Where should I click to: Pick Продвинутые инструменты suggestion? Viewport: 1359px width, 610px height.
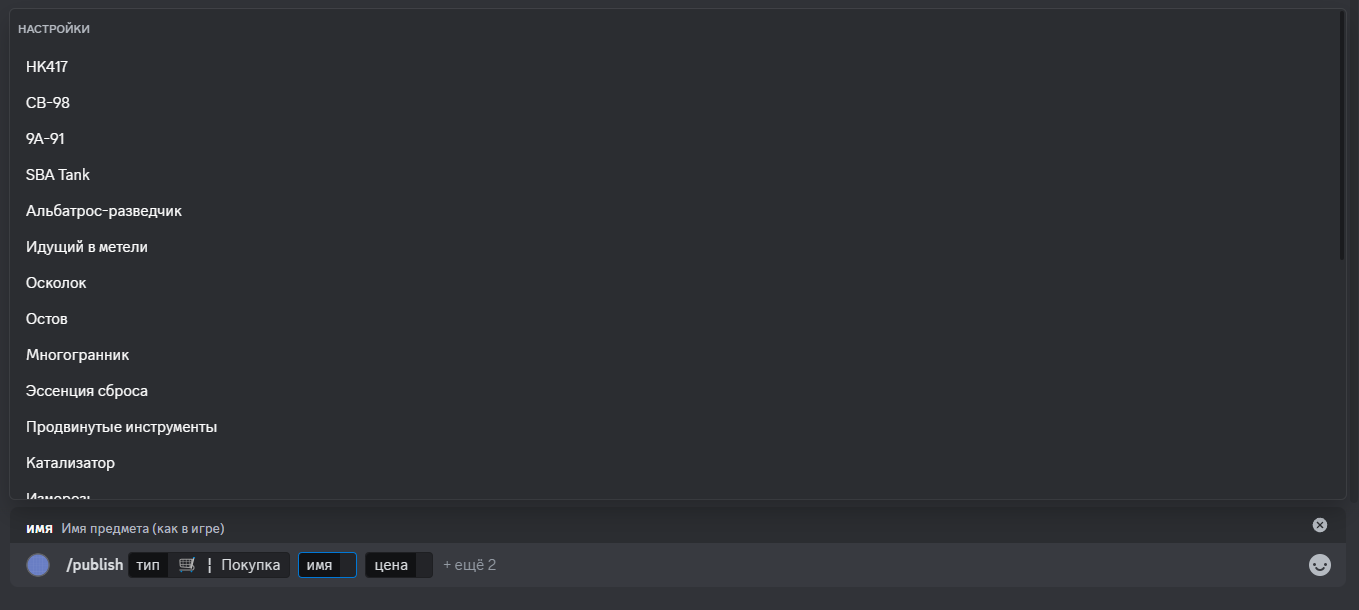pyautogui.click(x=676, y=427)
